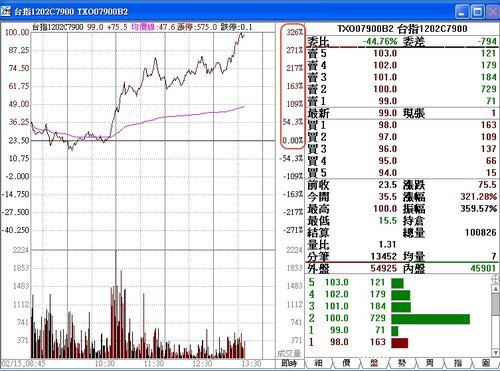
Task: Click the 漲幅 value 321.28%
Action: pyautogui.click(x=479, y=197)
